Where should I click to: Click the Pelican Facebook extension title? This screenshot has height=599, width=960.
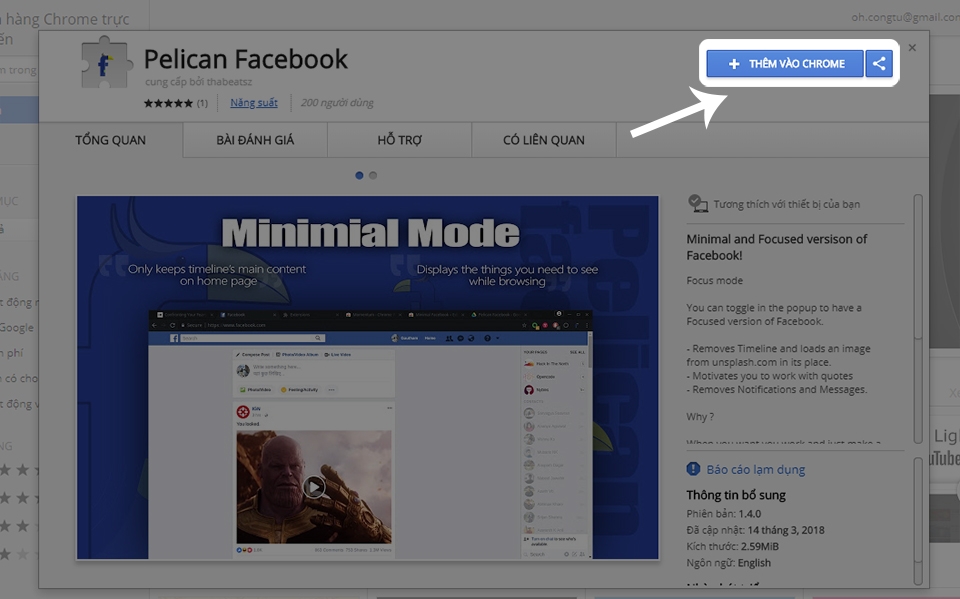pyautogui.click(x=246, y=59)
